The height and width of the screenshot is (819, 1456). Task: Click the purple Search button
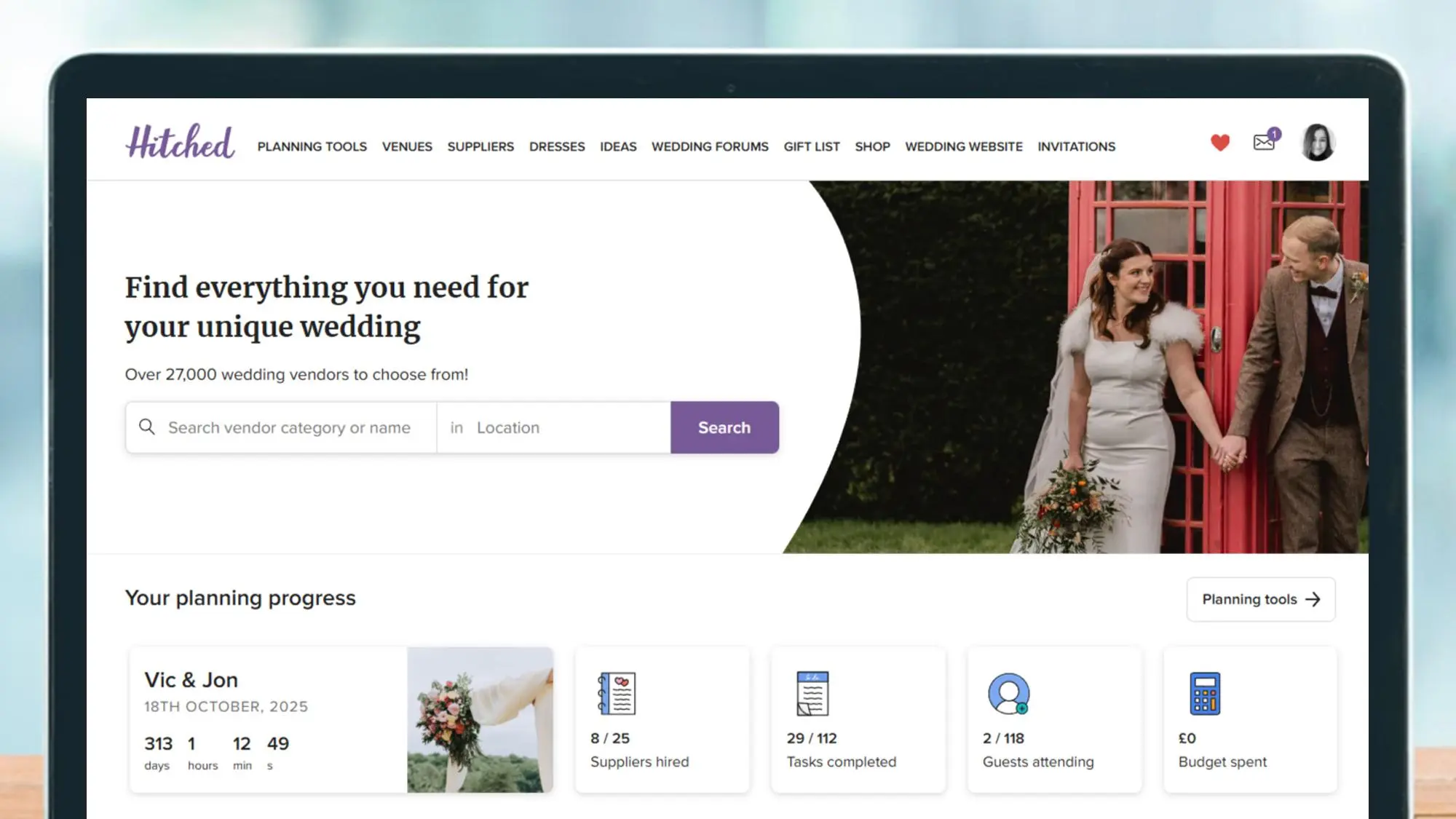point(724,427)
